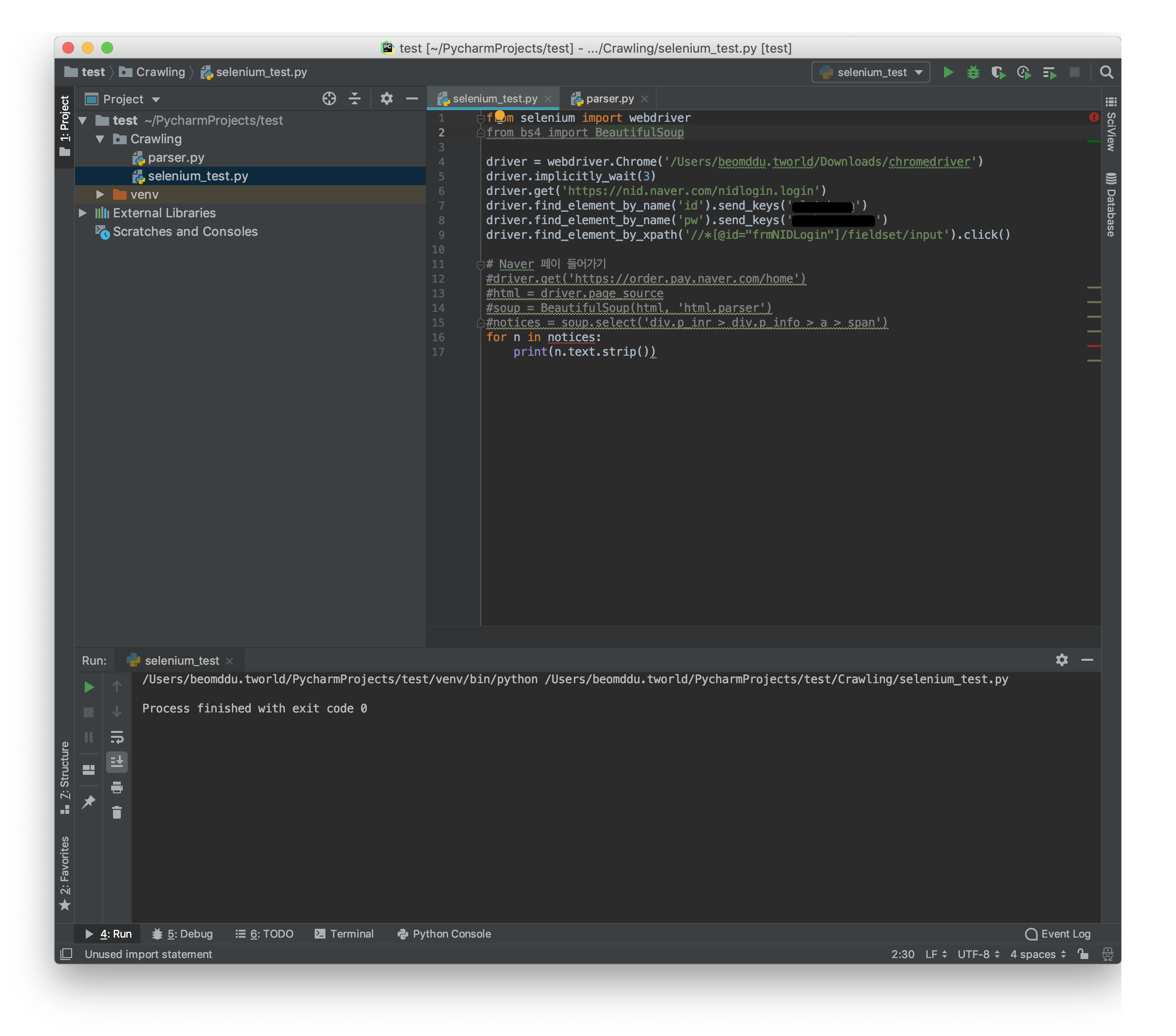Collapse all in Project panel

355,98
